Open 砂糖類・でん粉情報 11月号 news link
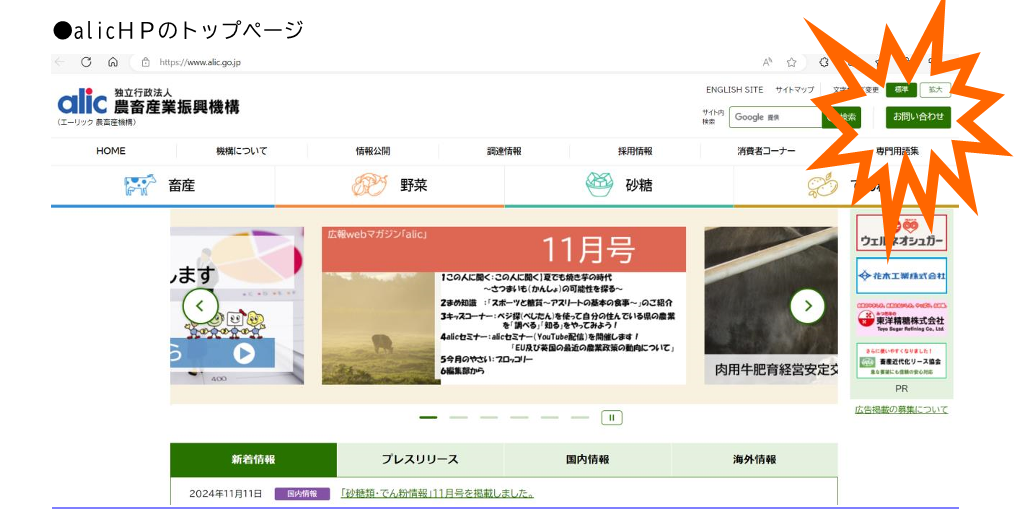This screenshot has height=519, width=1031. tap(437, 493)
